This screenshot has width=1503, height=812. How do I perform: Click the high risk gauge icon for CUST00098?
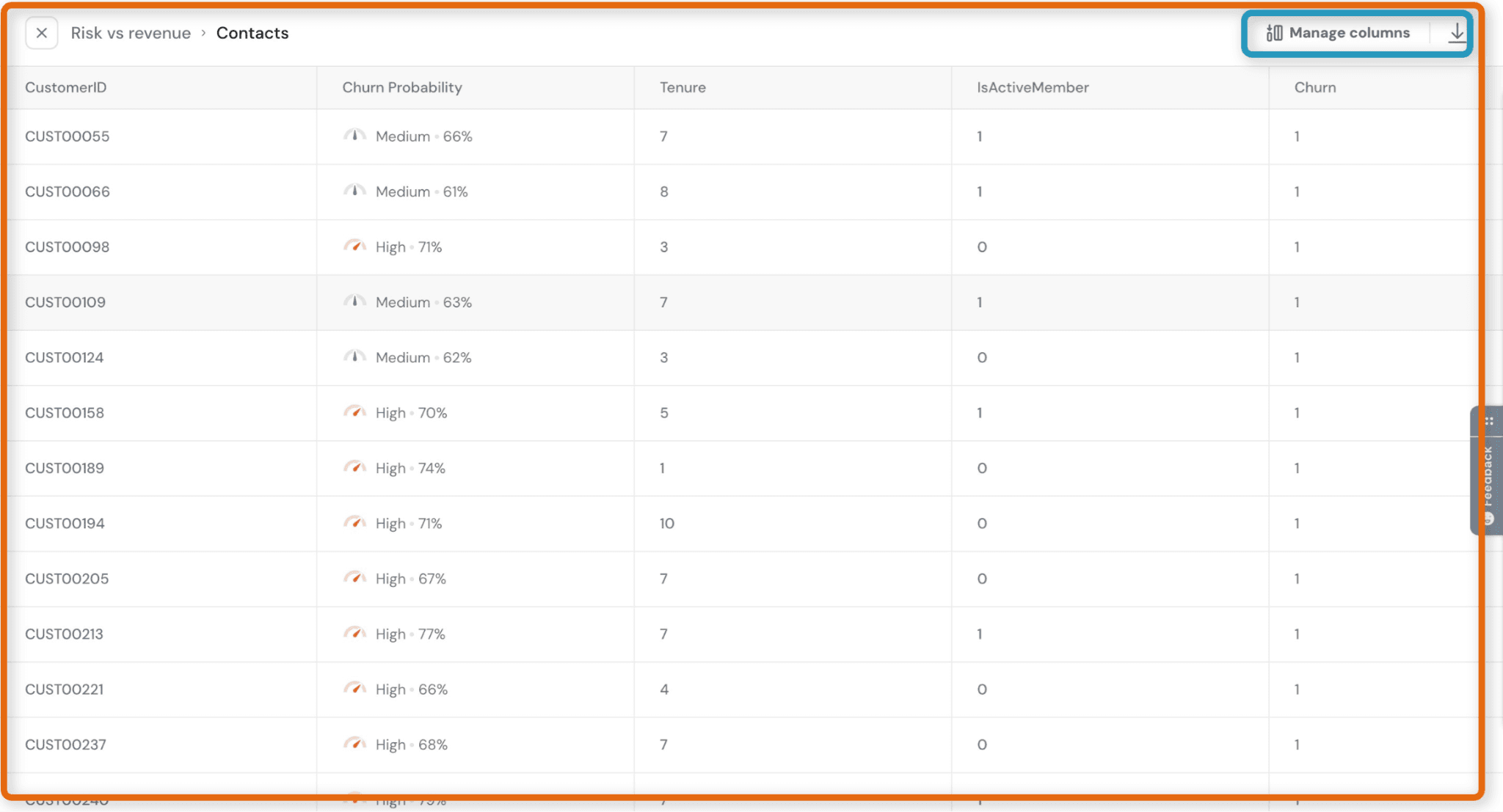354,246
